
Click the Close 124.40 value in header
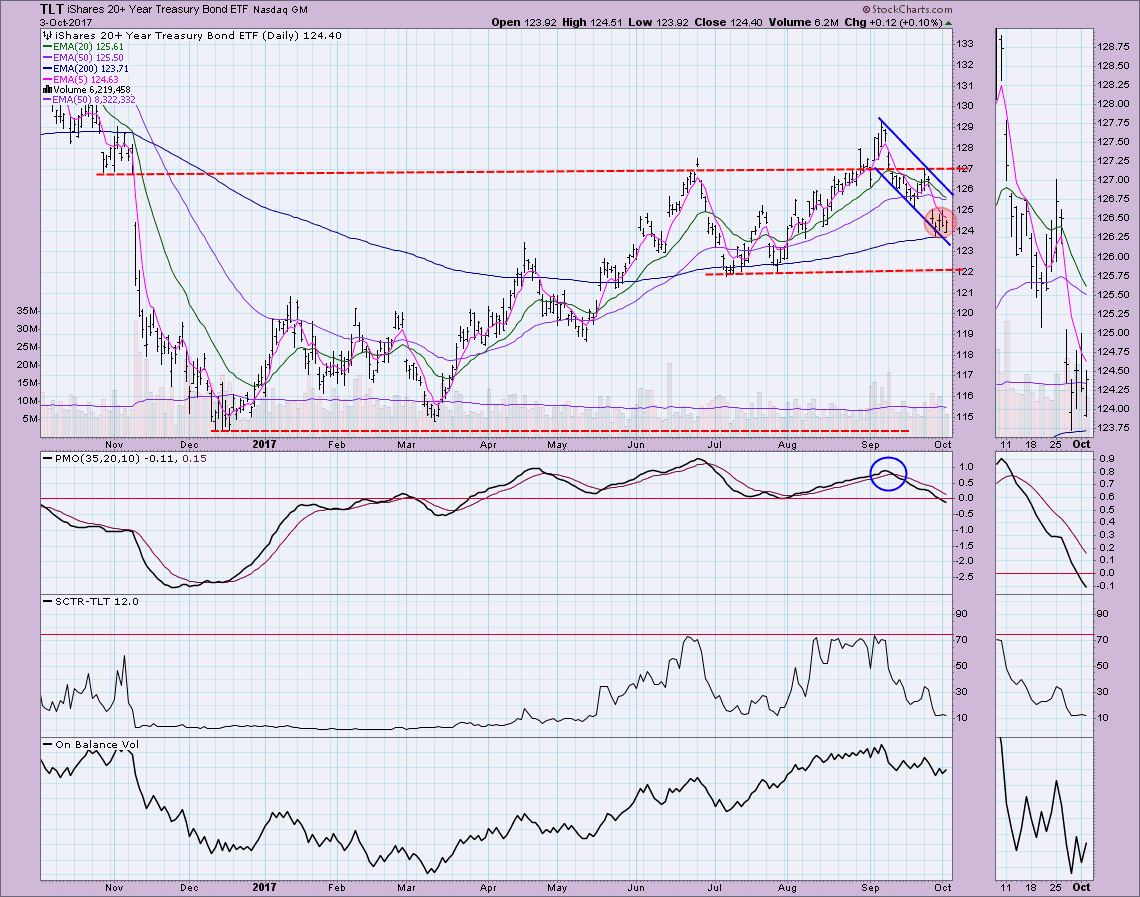[x=729, y=22]
